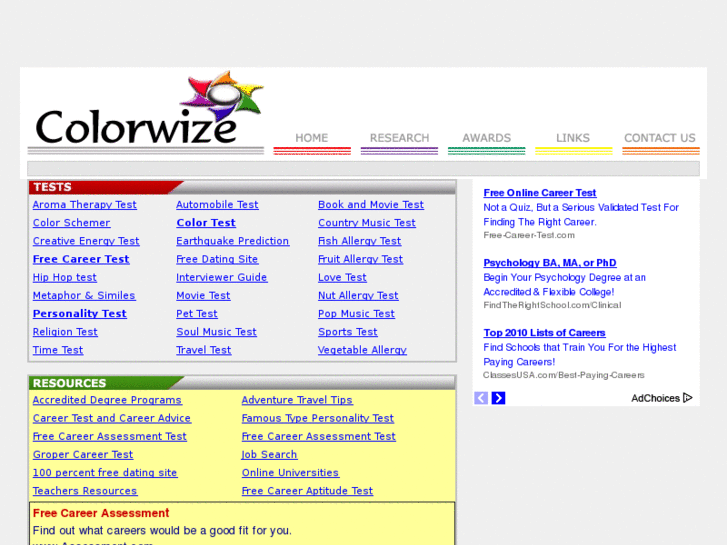Viewport: 727px width, 545px height.
Task: Open the Travel Test link
Action: 204,350
